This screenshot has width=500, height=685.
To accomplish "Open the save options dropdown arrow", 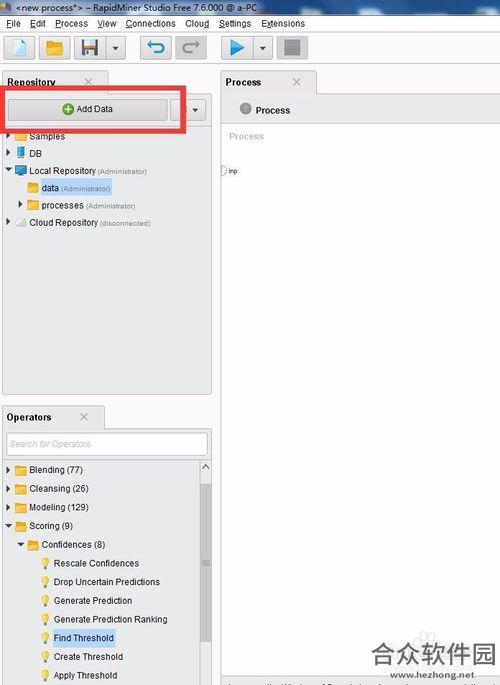I will [116, 48].
